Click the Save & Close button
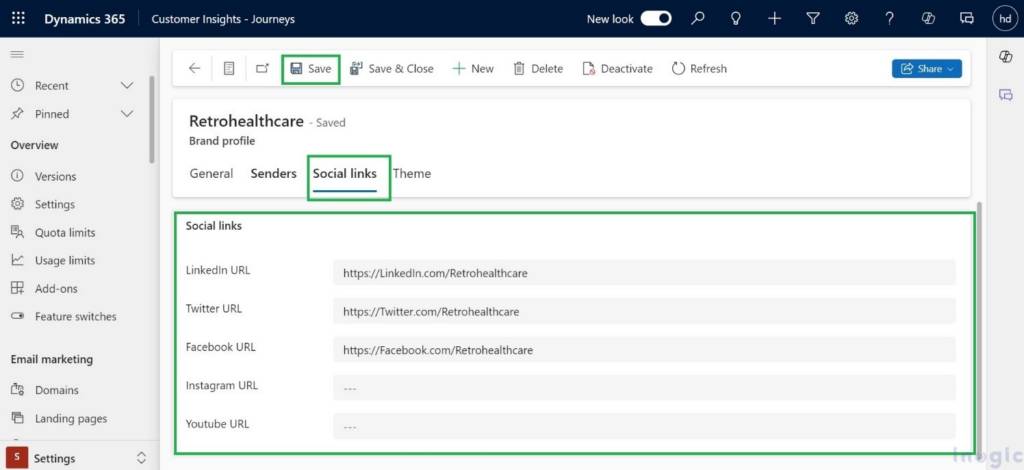Screen dimensions: 1024x470 click(x=391, y=69)
